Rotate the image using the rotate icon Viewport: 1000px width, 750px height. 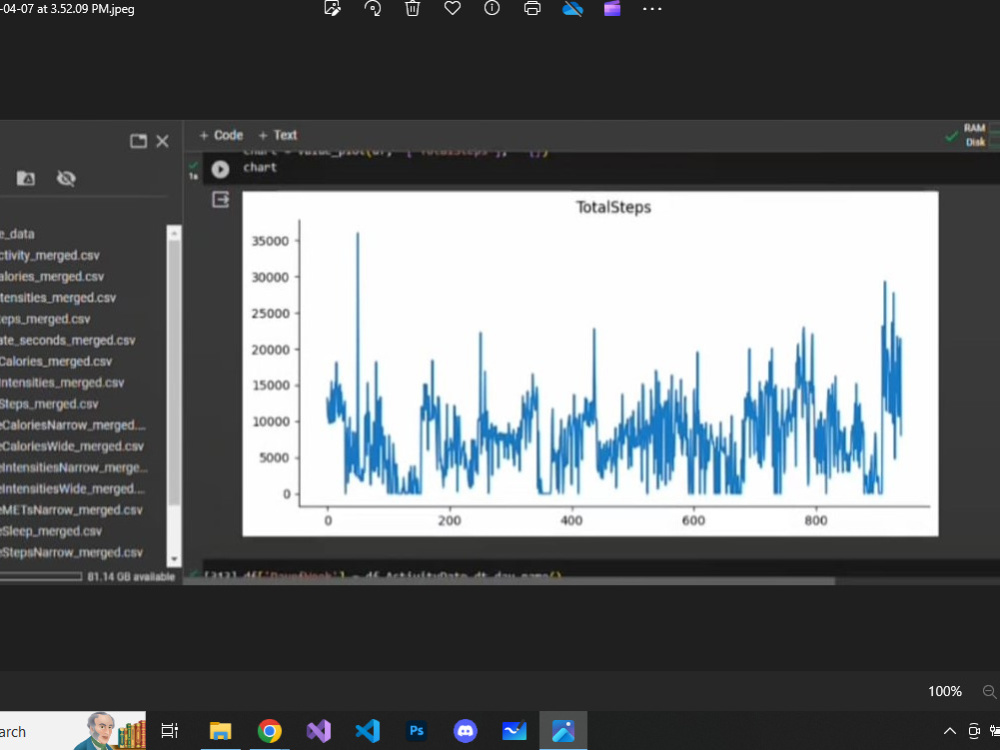[x=372, y=8]
